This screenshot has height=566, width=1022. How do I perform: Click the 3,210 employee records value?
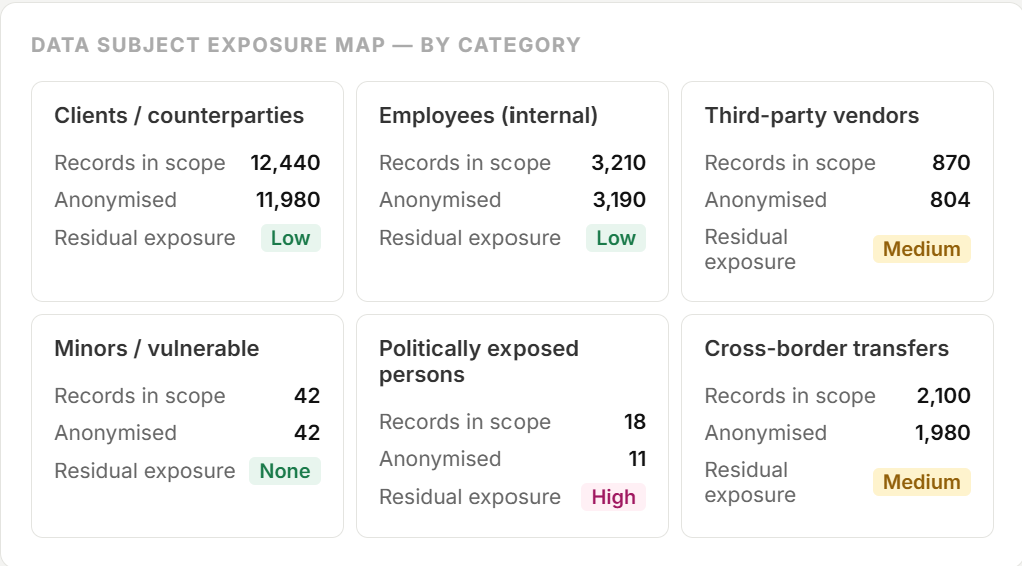click(x=619, y=162)
